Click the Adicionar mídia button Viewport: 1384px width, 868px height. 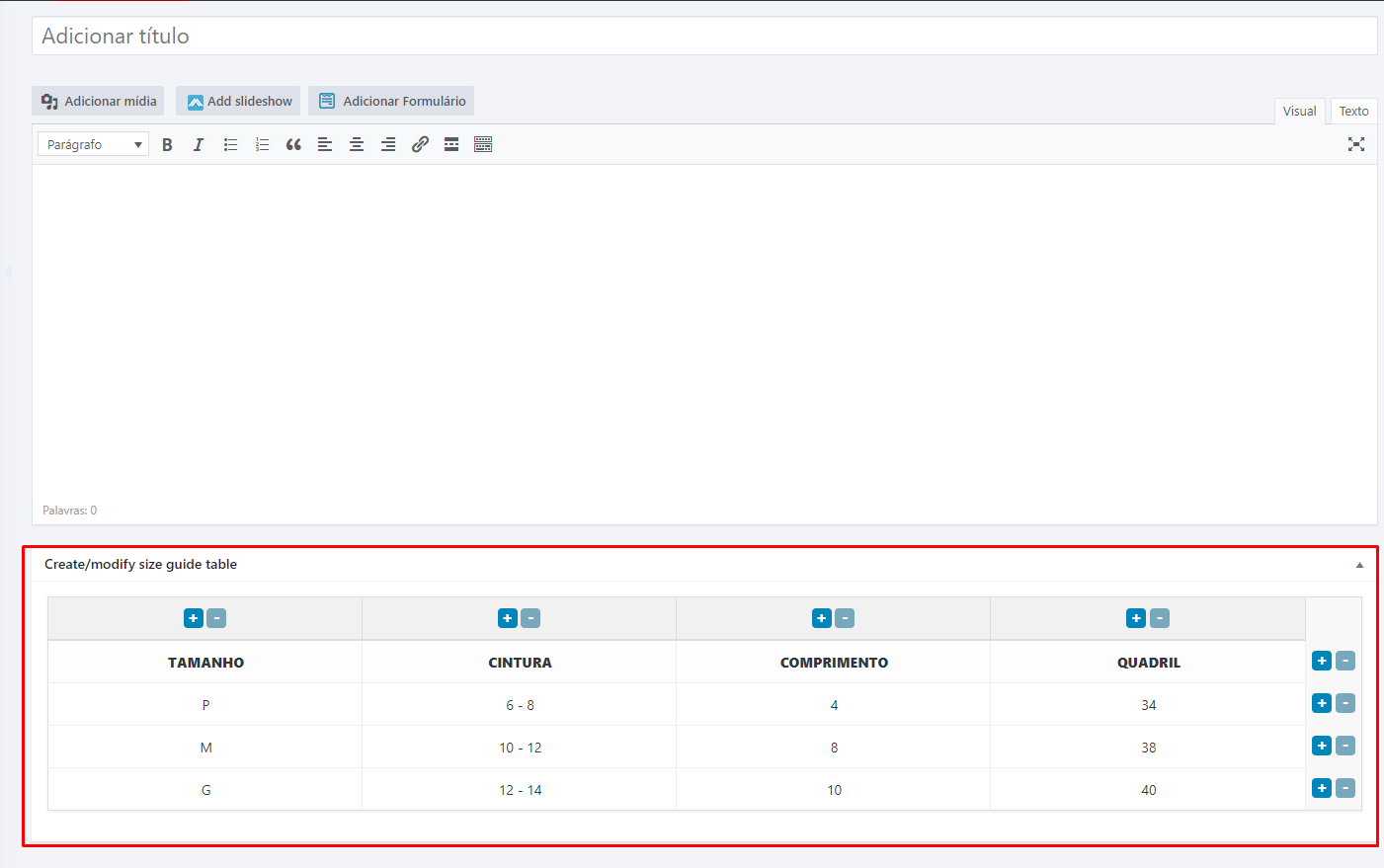[98, 101]
